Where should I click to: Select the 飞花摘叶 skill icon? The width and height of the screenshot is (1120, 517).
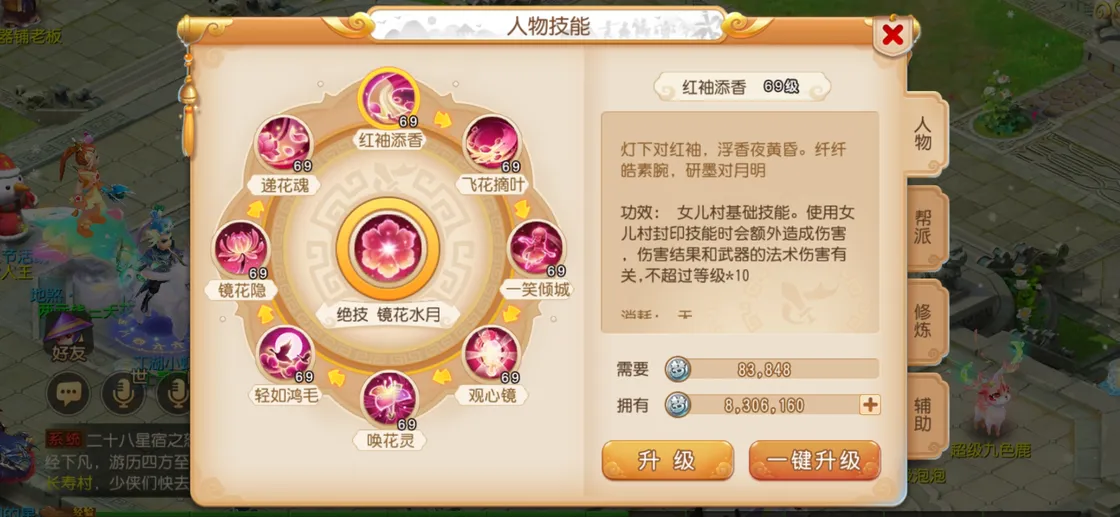click(x=492, y=144)
